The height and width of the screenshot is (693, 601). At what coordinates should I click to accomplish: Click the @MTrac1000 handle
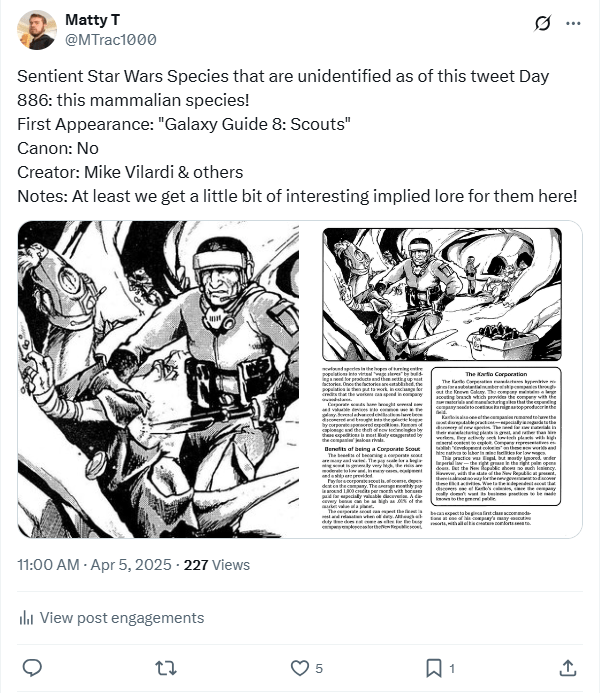[x=110, y=40]
